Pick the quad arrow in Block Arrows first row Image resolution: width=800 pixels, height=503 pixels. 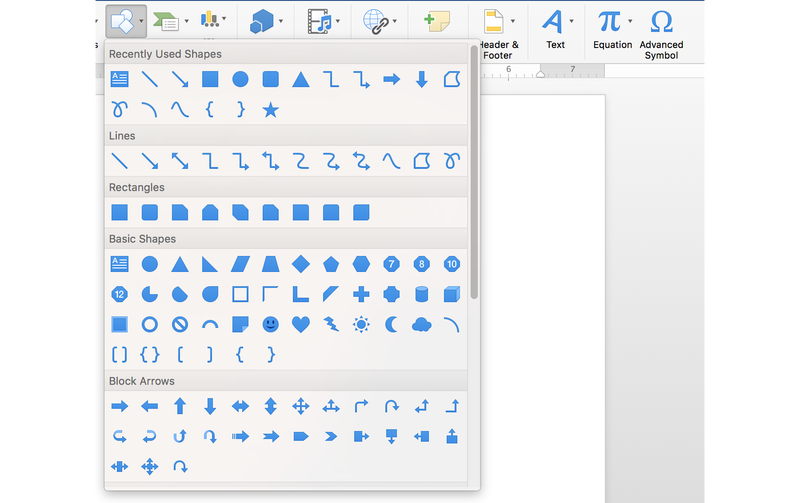pyautogui.click(x=301, y=407)
